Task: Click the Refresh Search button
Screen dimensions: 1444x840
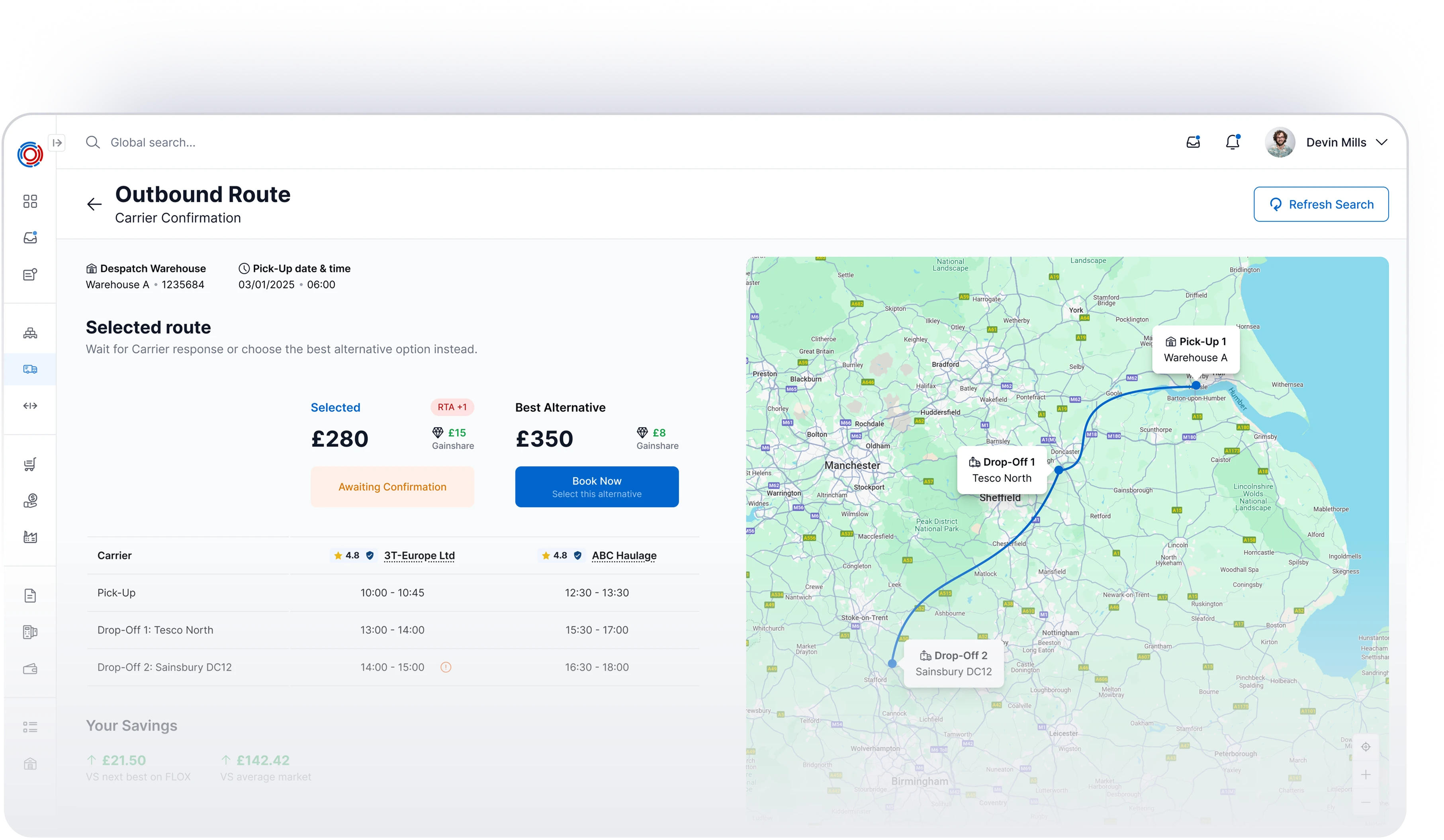Action: click(x=1321, y=204)
